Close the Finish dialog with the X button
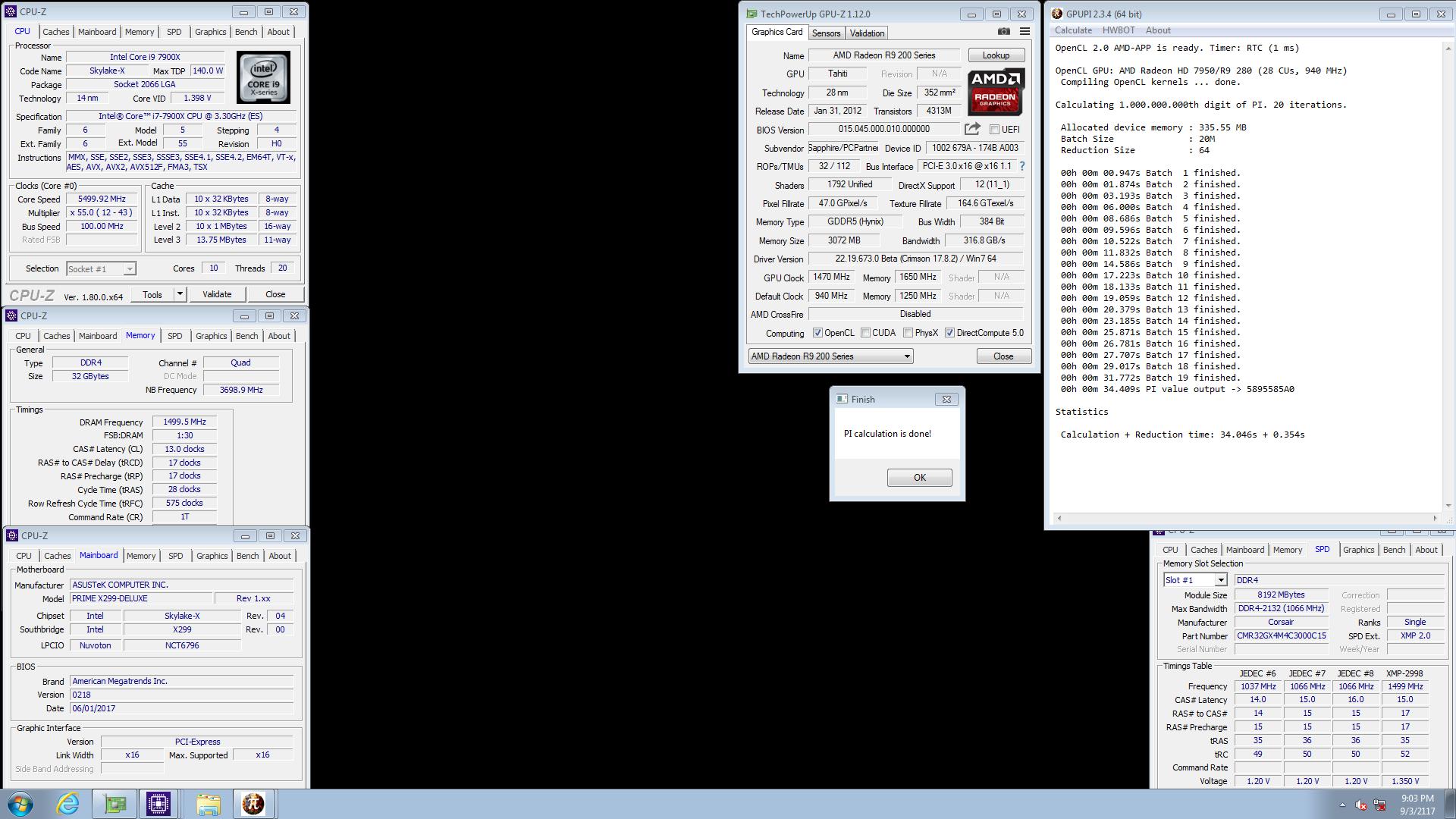 click(x=946, y=399)
